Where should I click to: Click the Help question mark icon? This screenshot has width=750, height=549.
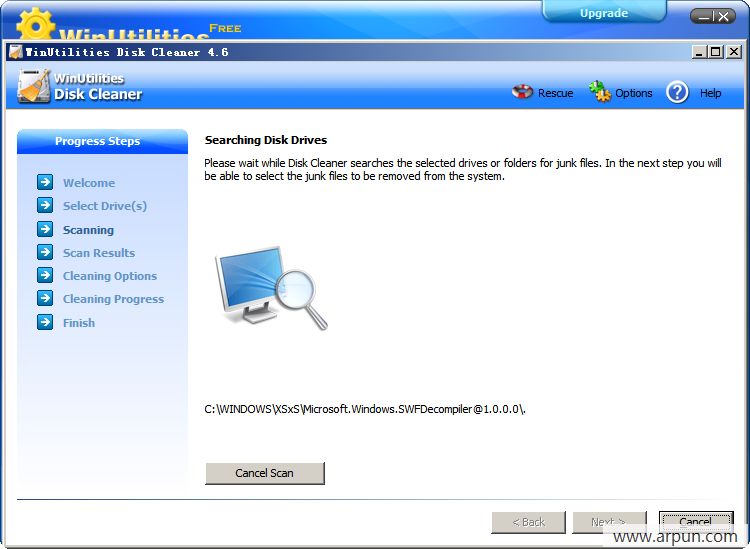tap(677, 92)
